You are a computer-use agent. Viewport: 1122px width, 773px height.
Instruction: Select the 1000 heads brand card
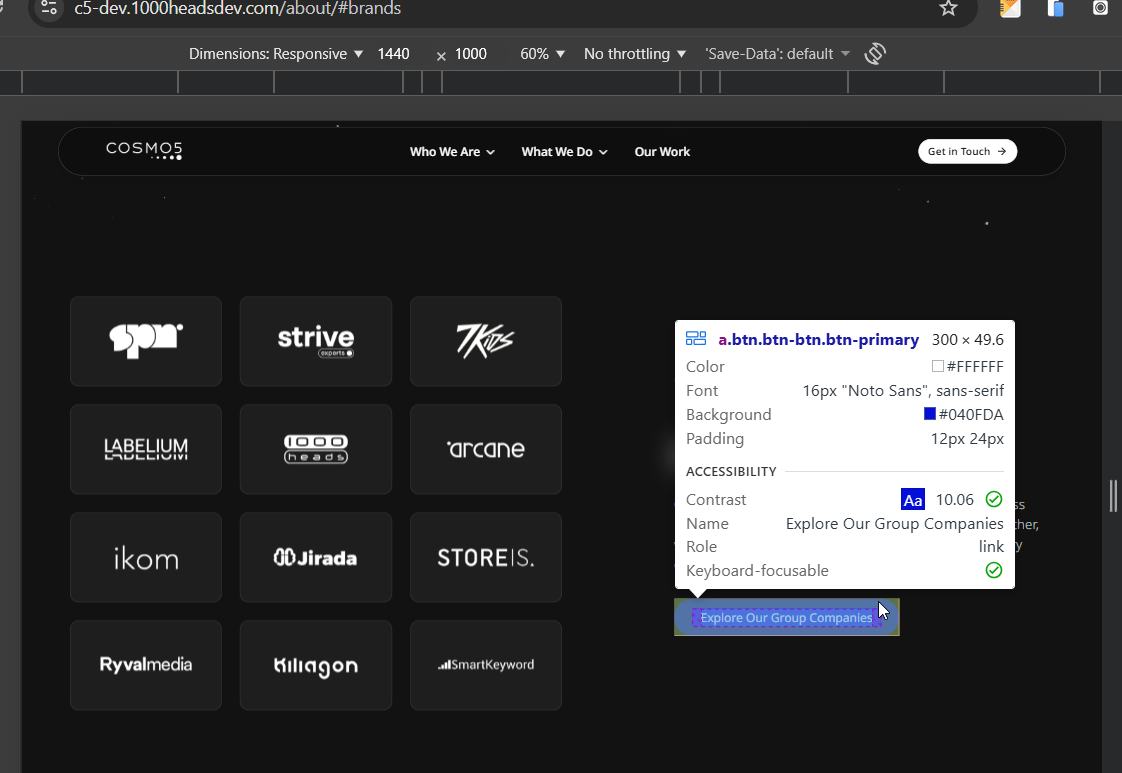click(316, 449)
